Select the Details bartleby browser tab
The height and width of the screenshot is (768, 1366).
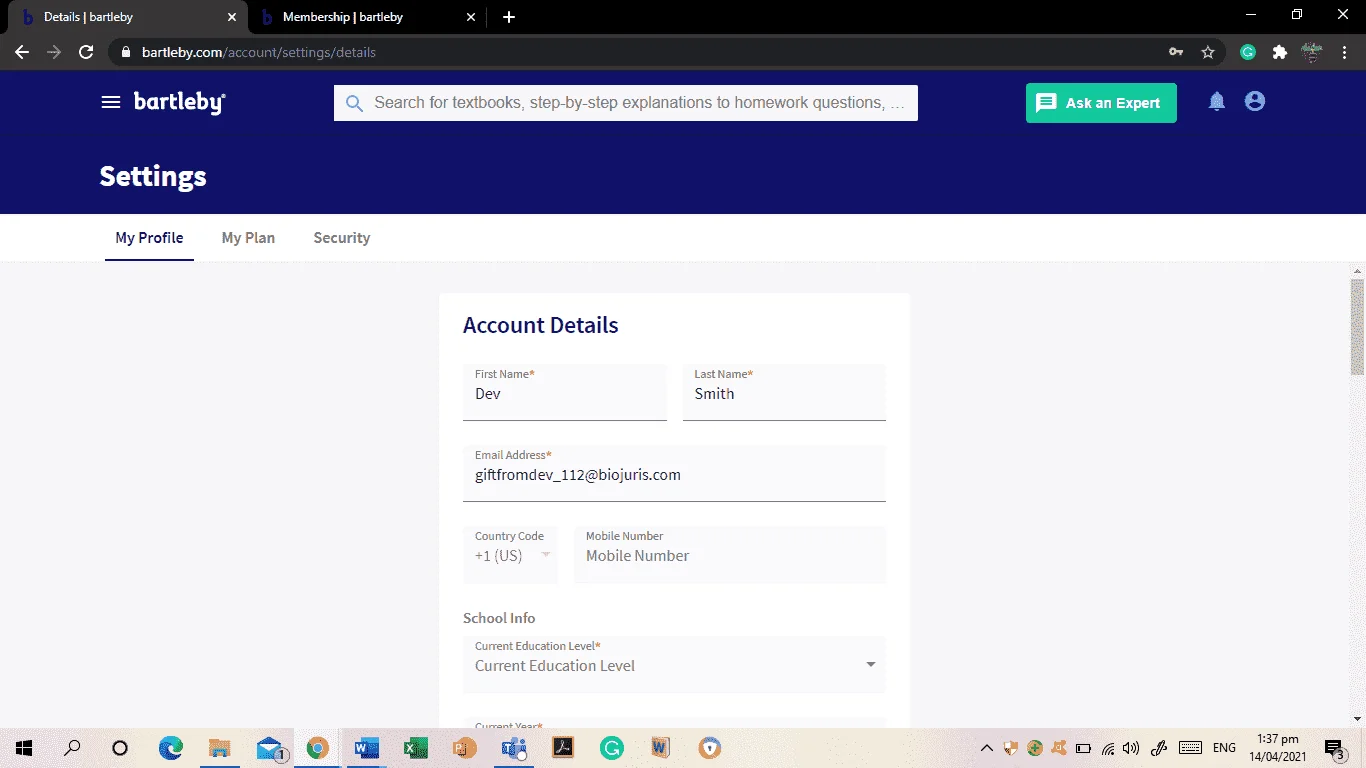pyautogui.click(x=128, y=17)
